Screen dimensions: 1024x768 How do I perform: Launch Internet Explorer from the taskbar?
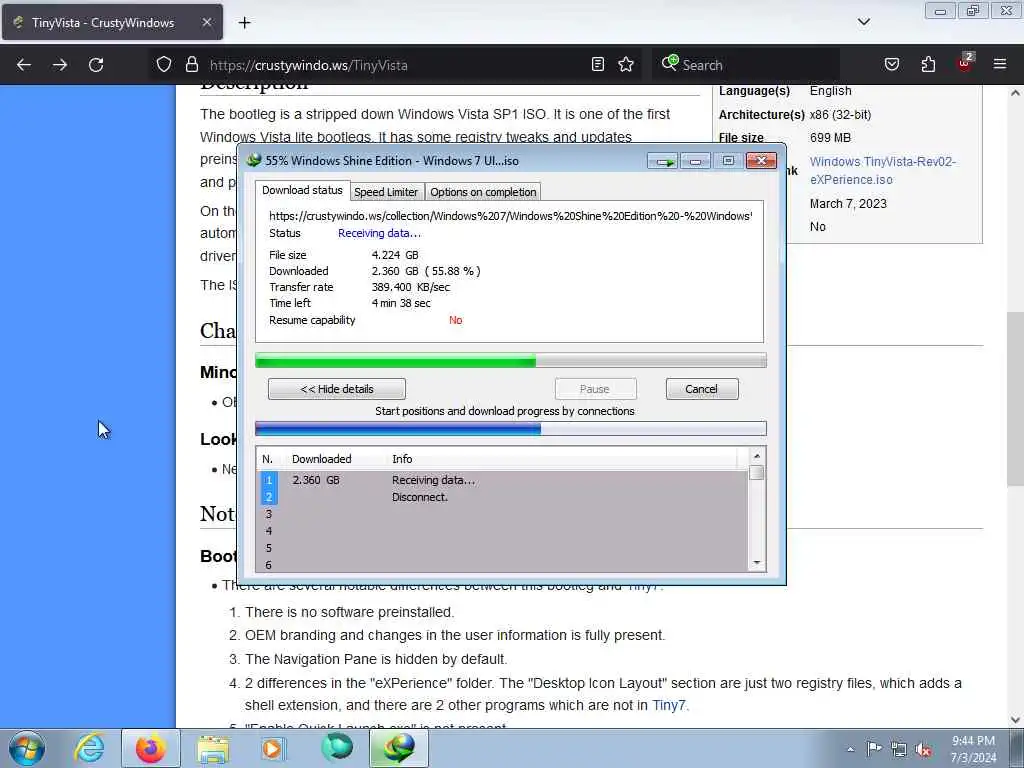tap(89, 748)
